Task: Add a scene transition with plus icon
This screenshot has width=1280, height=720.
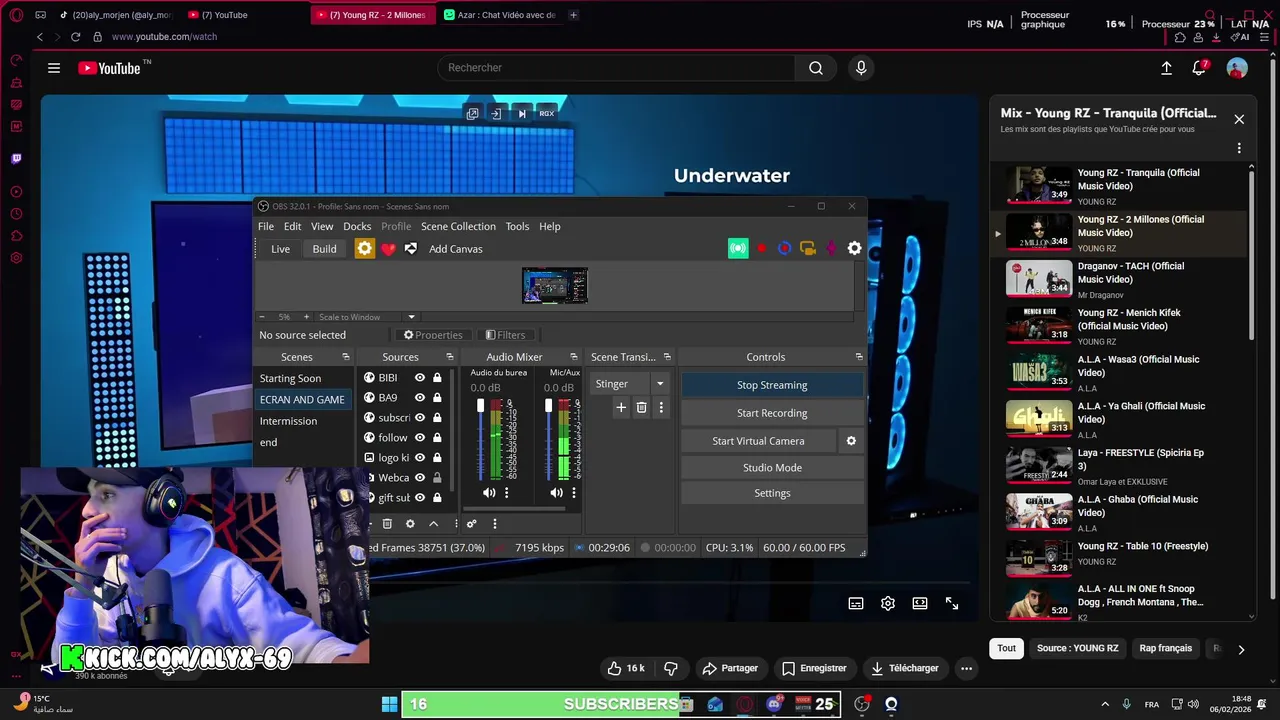Action: point(621,407)
